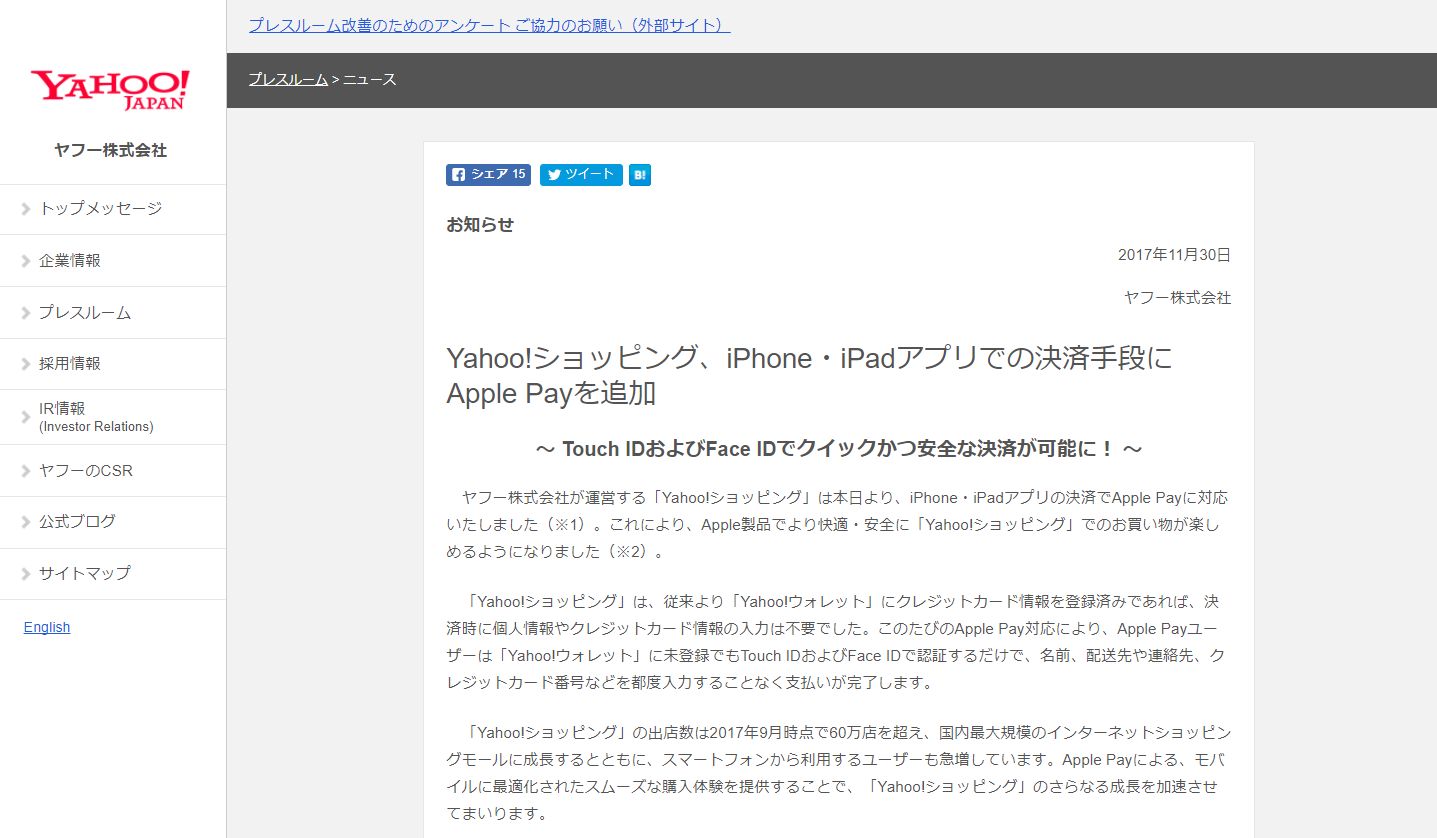Open IR情報 Investor Relations section
Image resolution: width=1437 pixels, height=838 pixels.
[95, 417]
